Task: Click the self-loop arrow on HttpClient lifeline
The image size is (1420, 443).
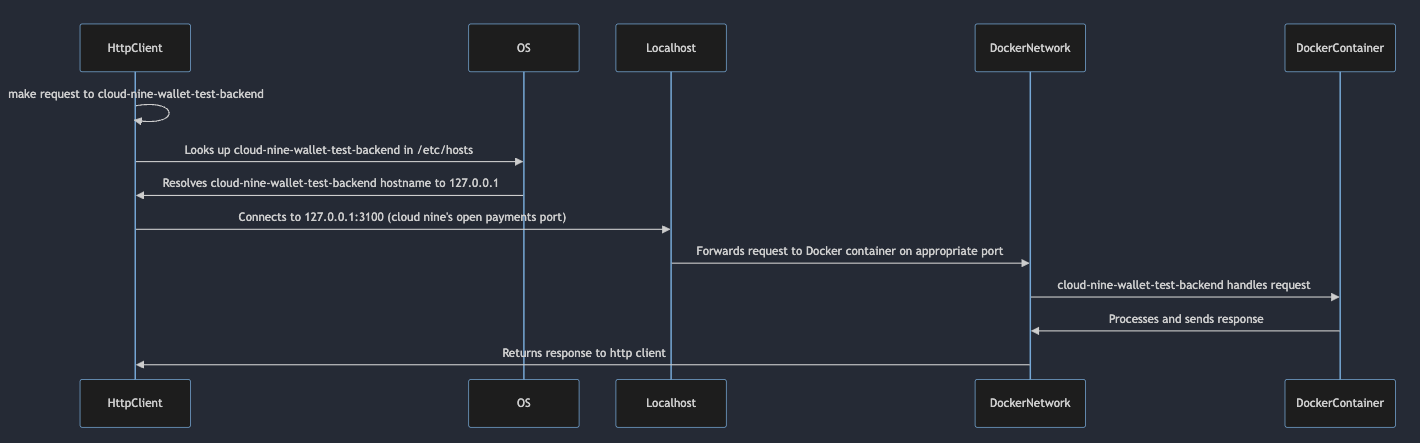Action: click(164, 113)
